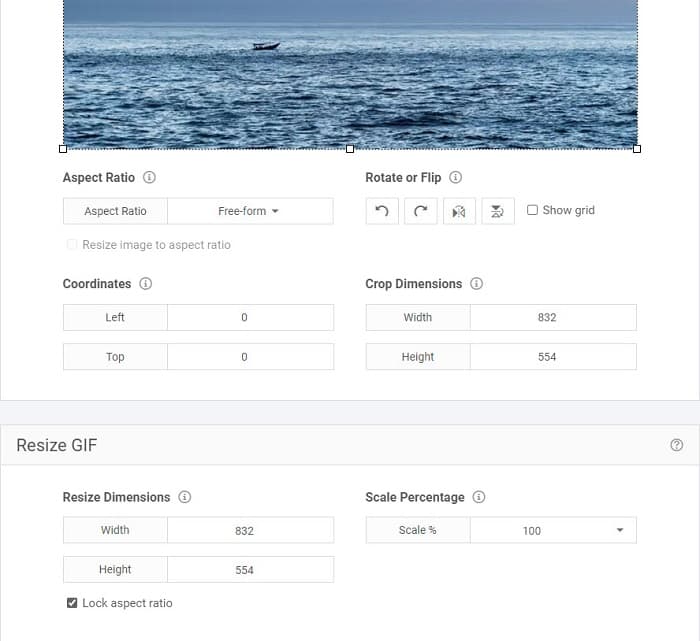
Task: Click the Scale Percentage info icon
Action: click(479, 497)
